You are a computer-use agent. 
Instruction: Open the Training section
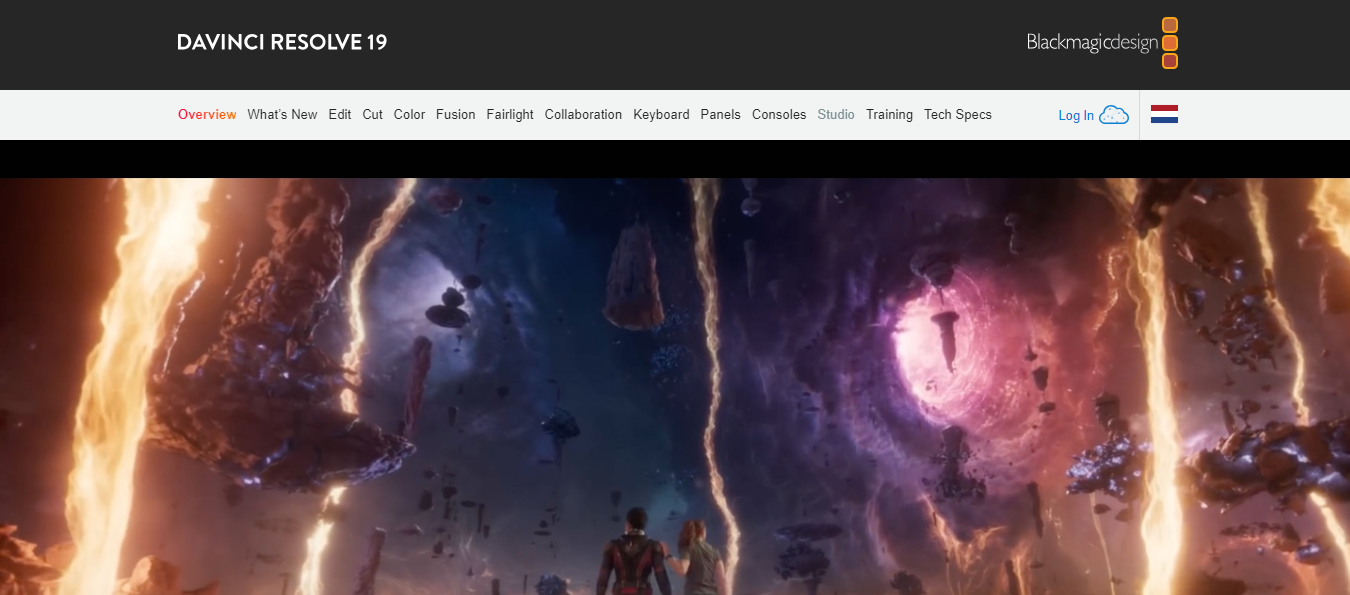(889, 115)
